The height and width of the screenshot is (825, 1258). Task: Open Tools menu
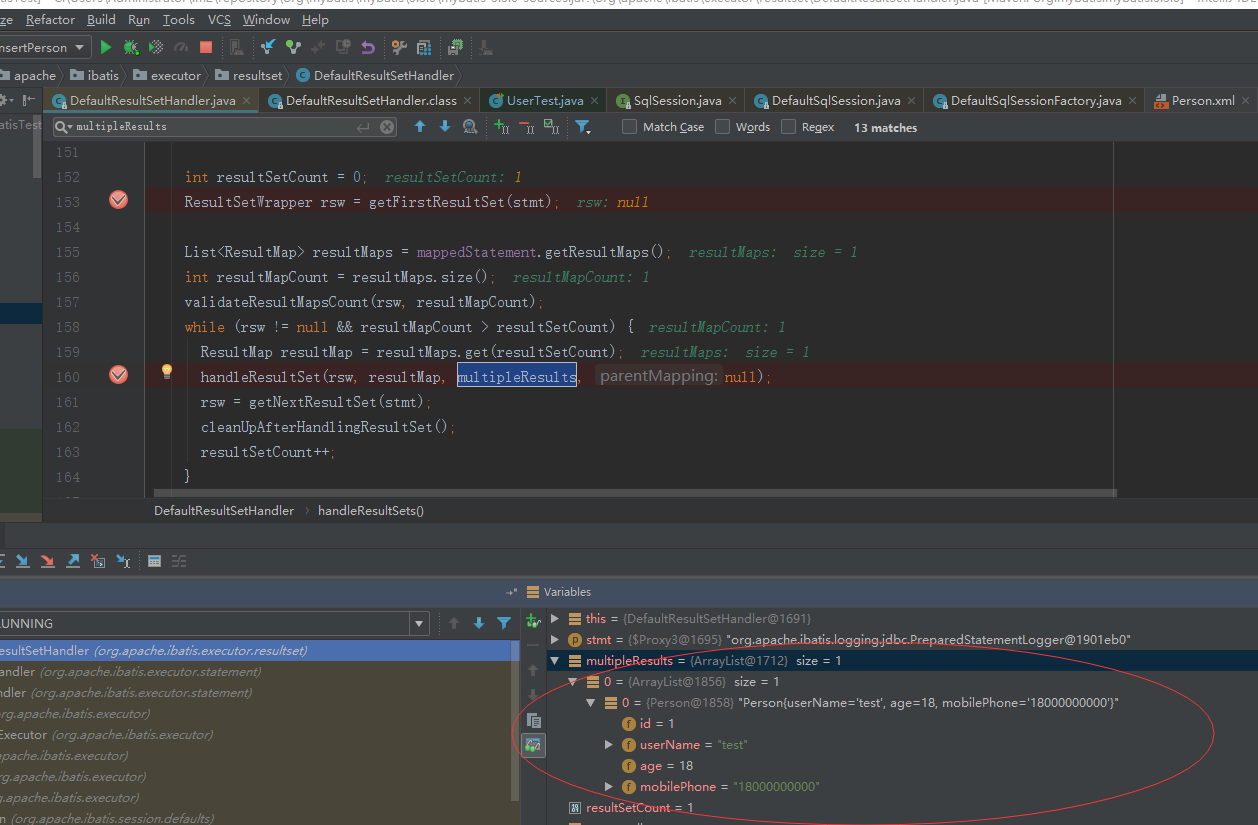click(179, 20)
